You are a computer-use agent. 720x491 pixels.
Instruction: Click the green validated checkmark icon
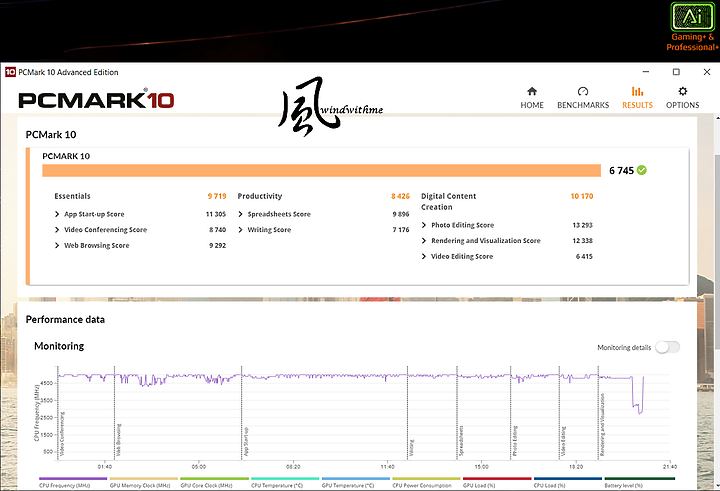(642, 170)
